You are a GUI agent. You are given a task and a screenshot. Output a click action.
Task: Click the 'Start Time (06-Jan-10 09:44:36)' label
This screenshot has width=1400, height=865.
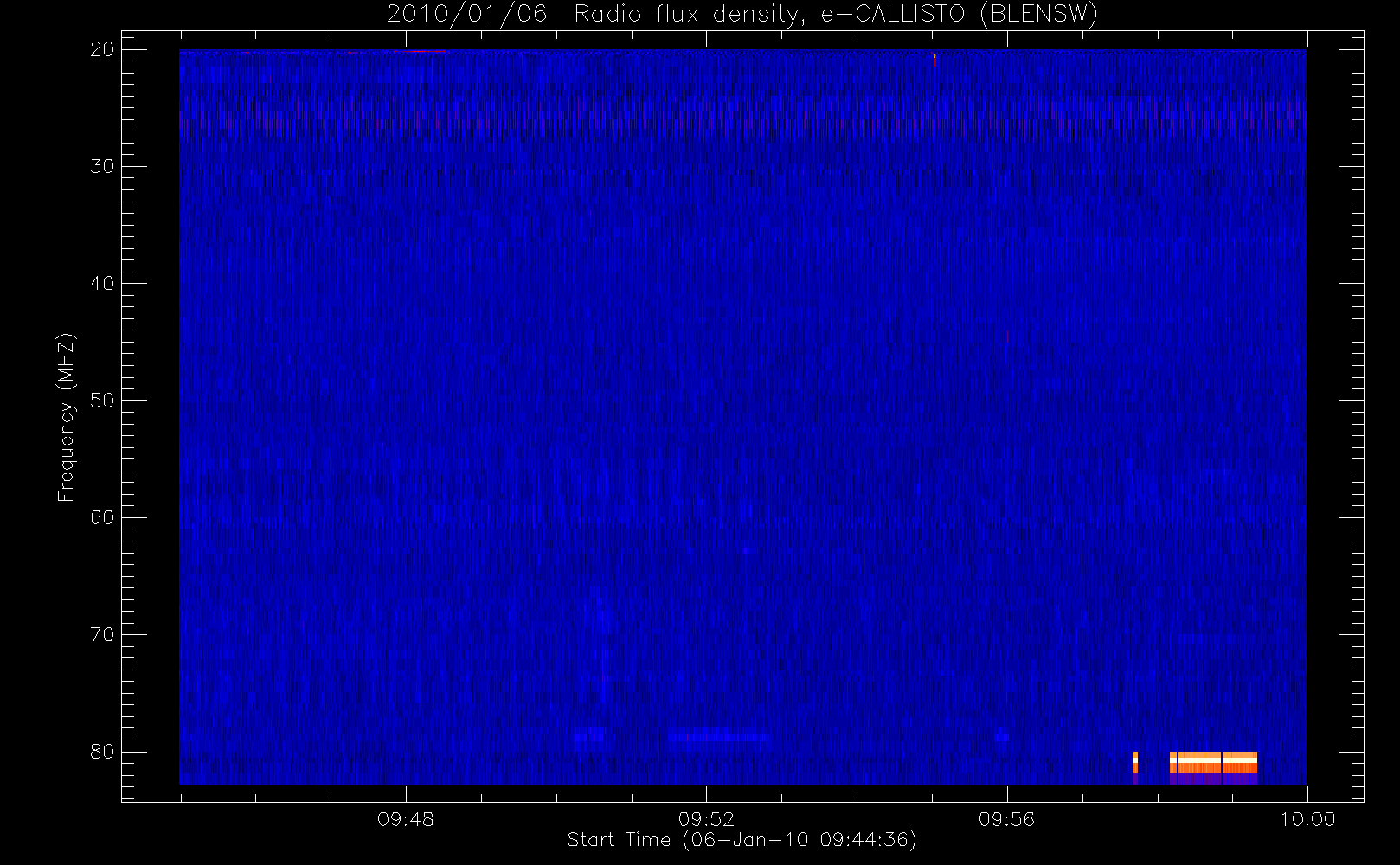point(742,840)
